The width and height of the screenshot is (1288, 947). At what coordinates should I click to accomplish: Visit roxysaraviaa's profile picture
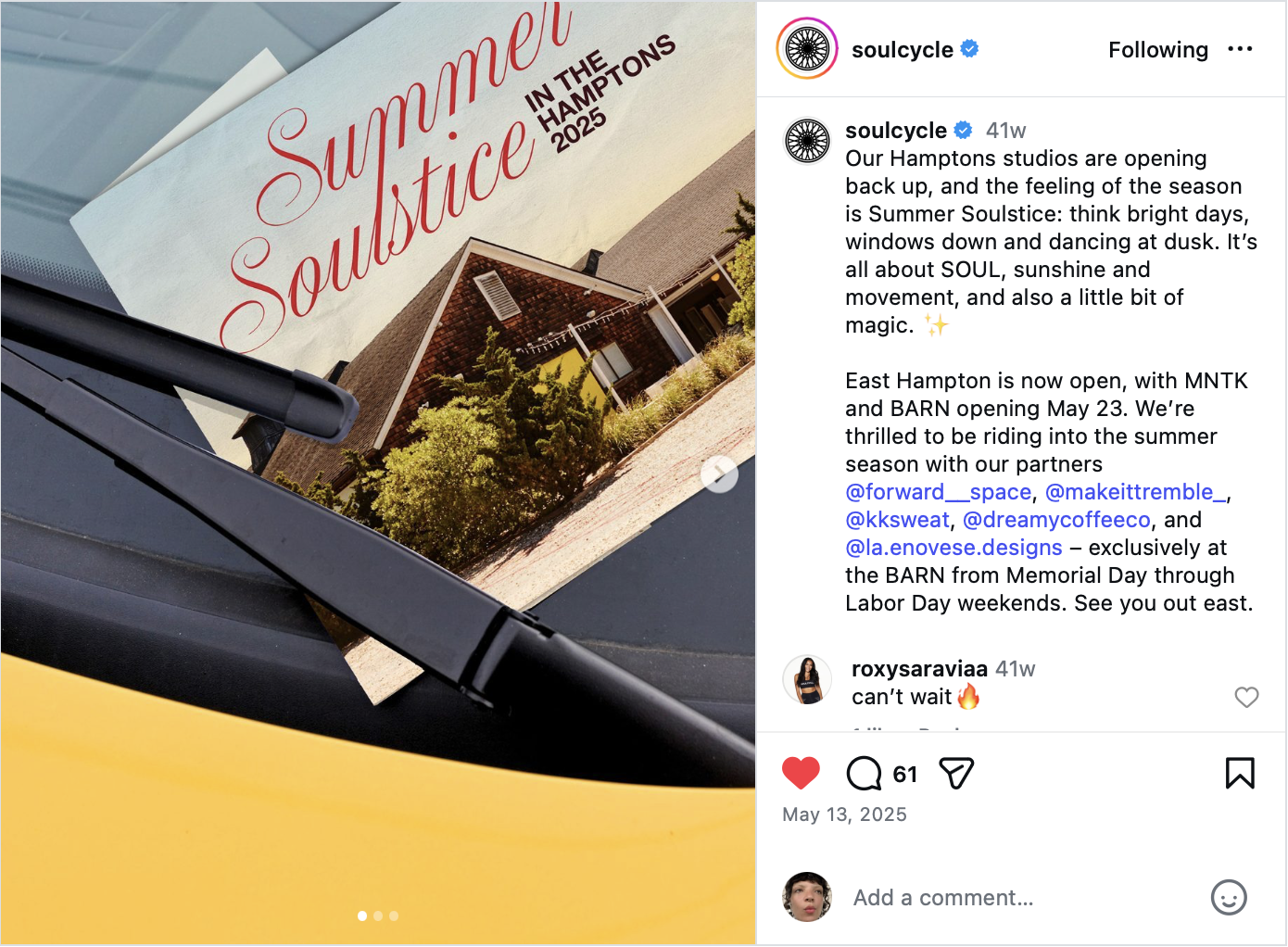[807, 679]
